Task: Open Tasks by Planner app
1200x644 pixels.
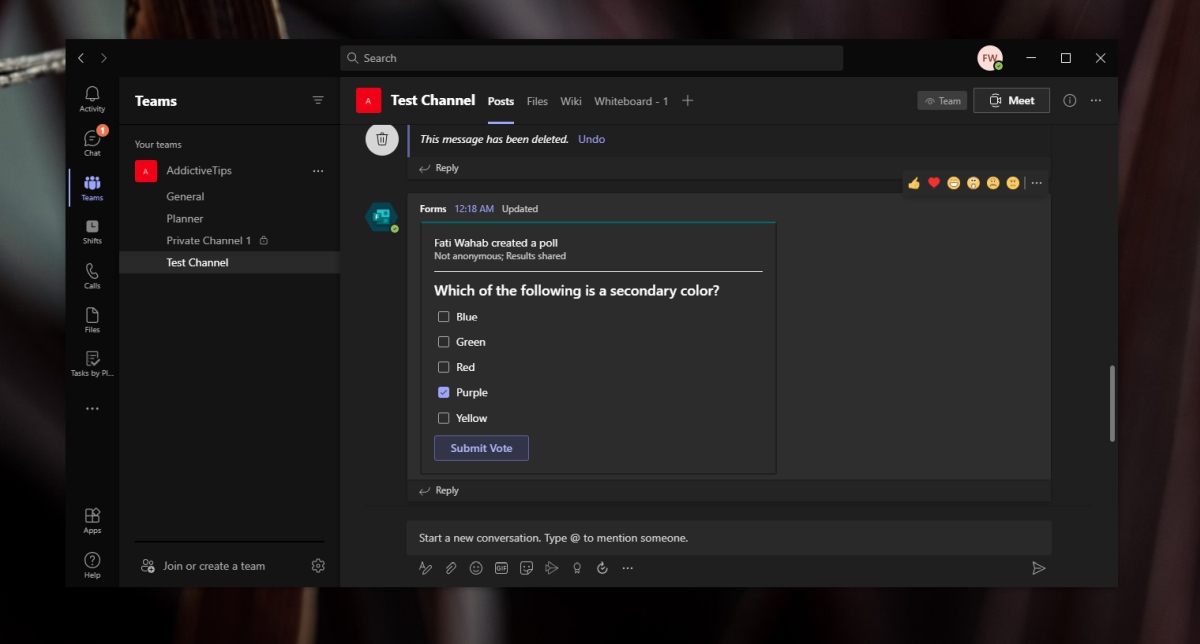Action: [92, 363]
